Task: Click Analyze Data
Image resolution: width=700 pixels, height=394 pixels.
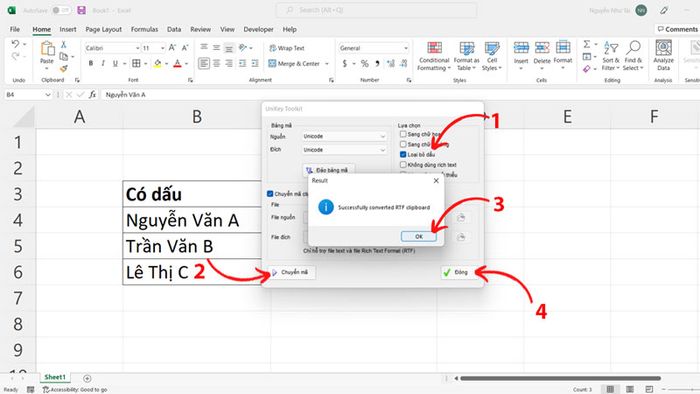Action: click(663, 56)
